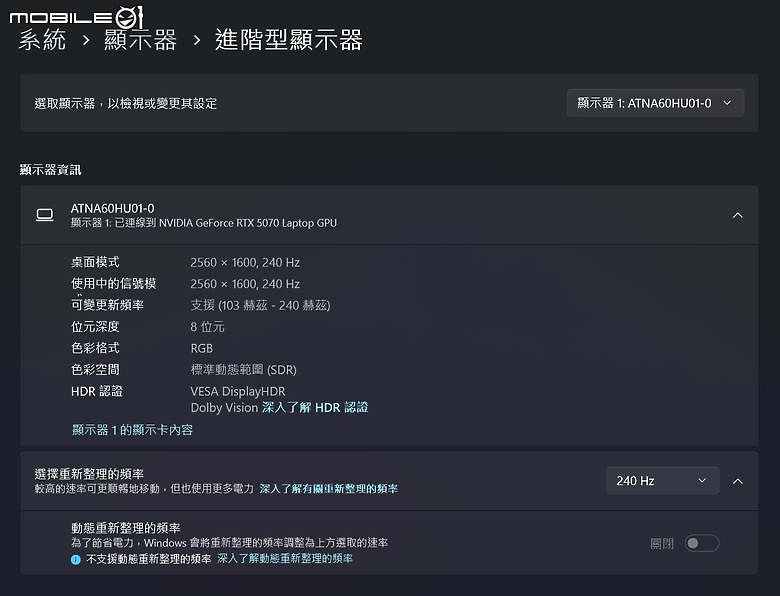
Task: Toggle the 動態重新整理的頻率 switch
Action: (x=702, y=543)
